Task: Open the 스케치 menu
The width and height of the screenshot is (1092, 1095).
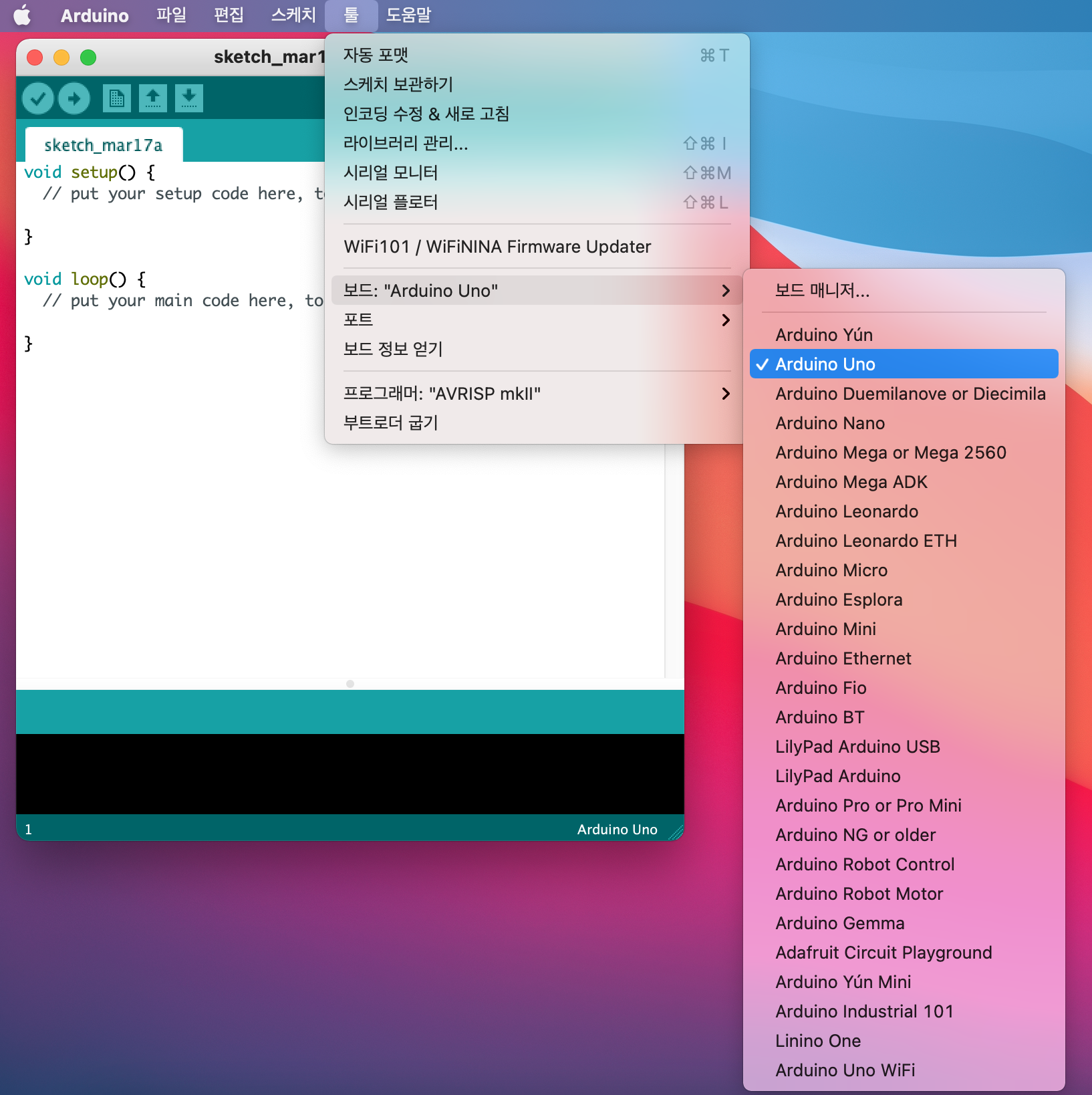Action: pyautogui.click(x=293, y=15)
